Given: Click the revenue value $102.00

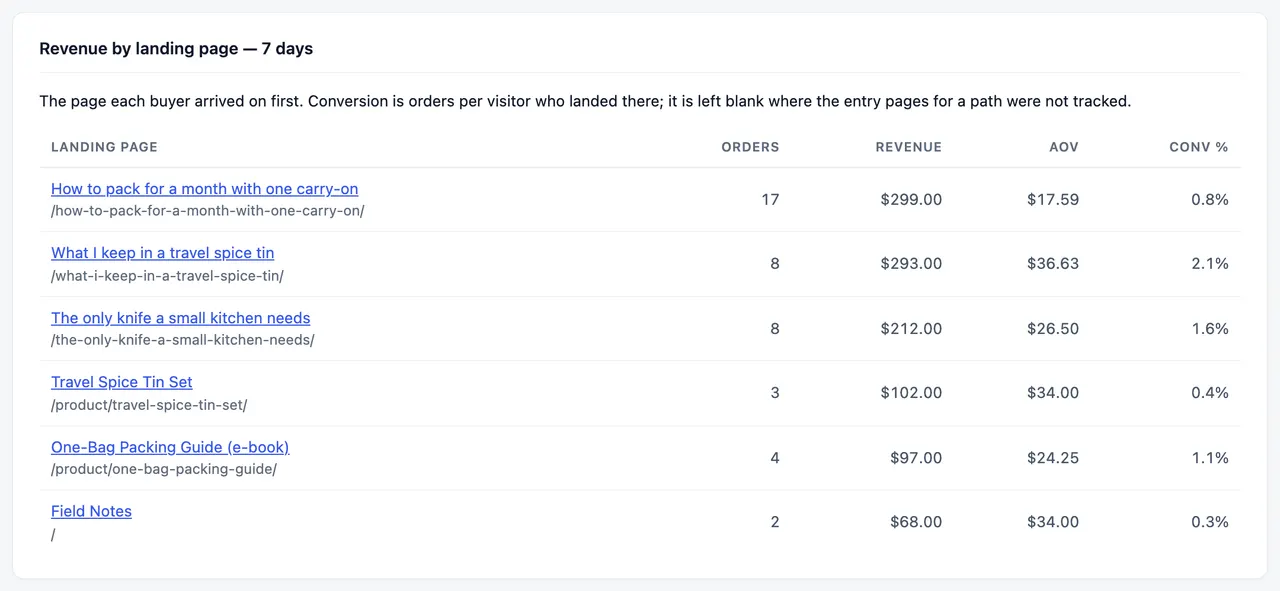Looking at the screenshot, I should click(911, 393).
